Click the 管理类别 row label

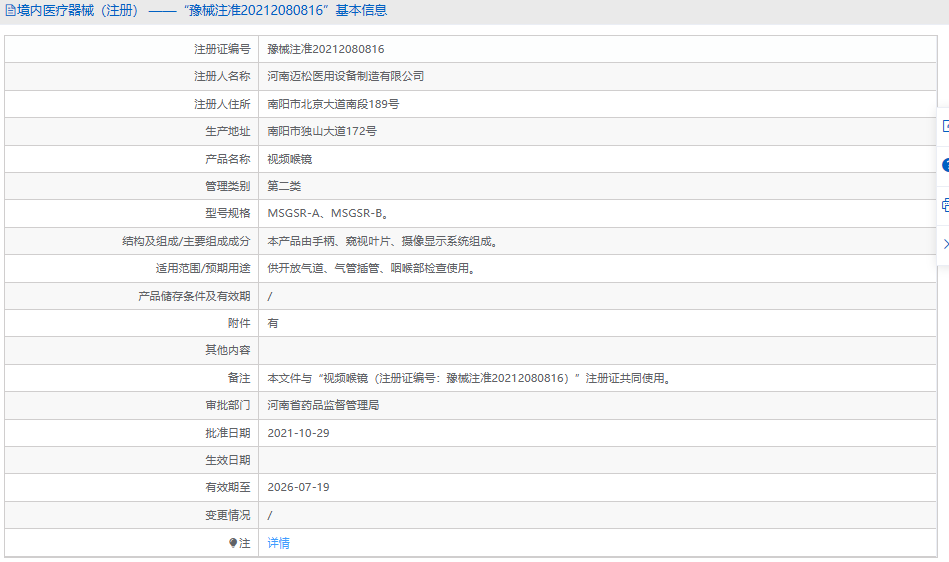pos(228,186)
